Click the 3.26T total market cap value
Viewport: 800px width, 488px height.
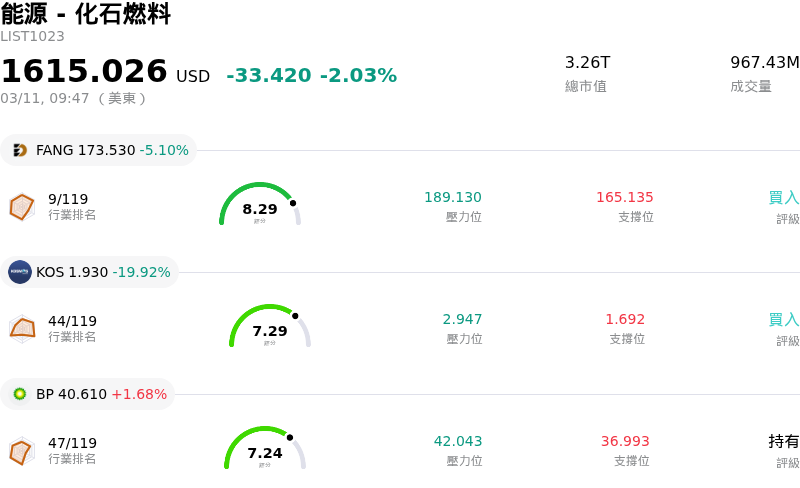coord(587,62)
